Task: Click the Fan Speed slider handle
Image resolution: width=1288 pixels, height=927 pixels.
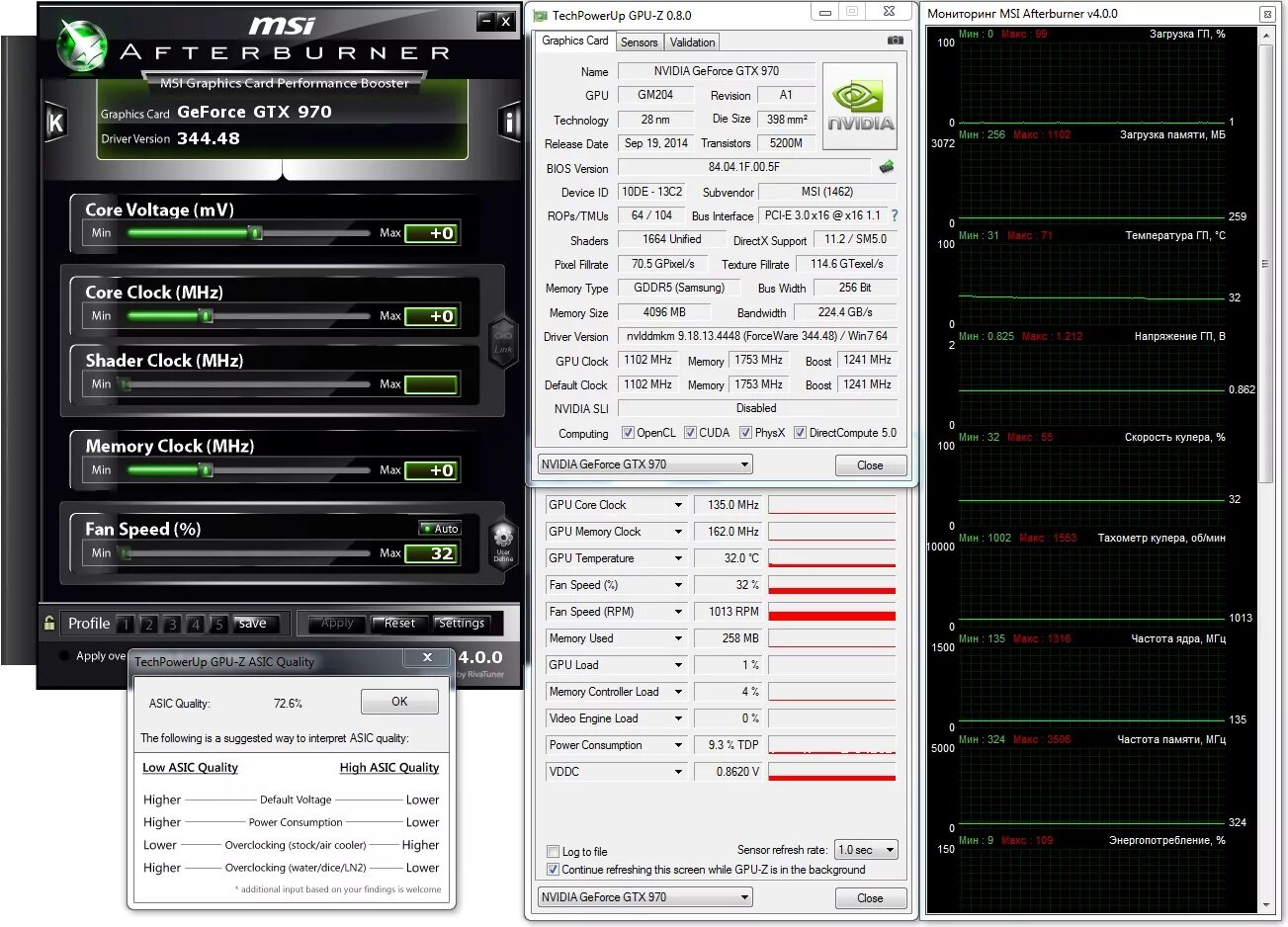Action: [x=126, y=553]
